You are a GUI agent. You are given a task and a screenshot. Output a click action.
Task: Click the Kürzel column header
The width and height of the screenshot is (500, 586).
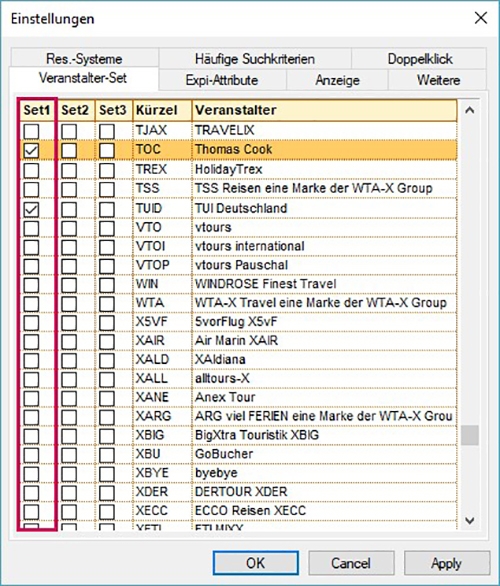(x=162, y=110)
